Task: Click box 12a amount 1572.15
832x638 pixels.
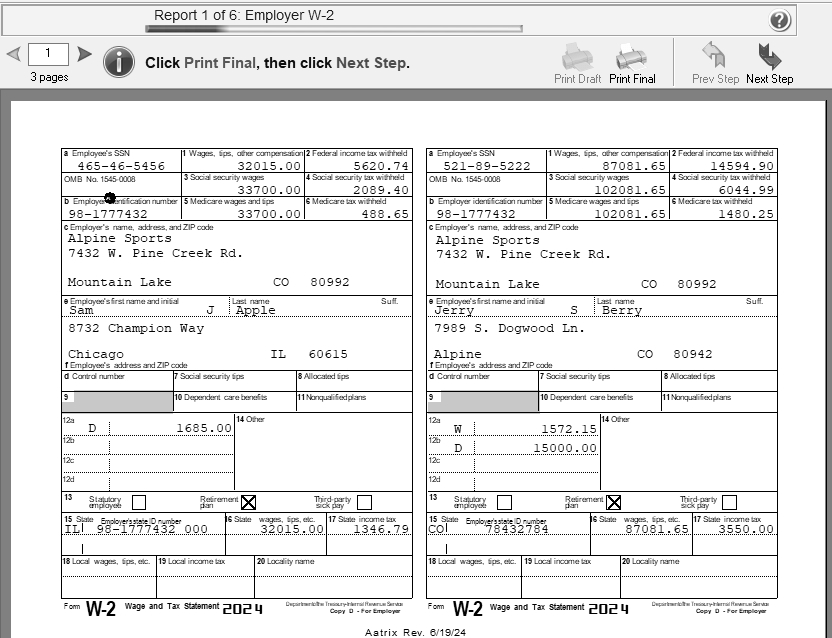Action: pos(569,429)
